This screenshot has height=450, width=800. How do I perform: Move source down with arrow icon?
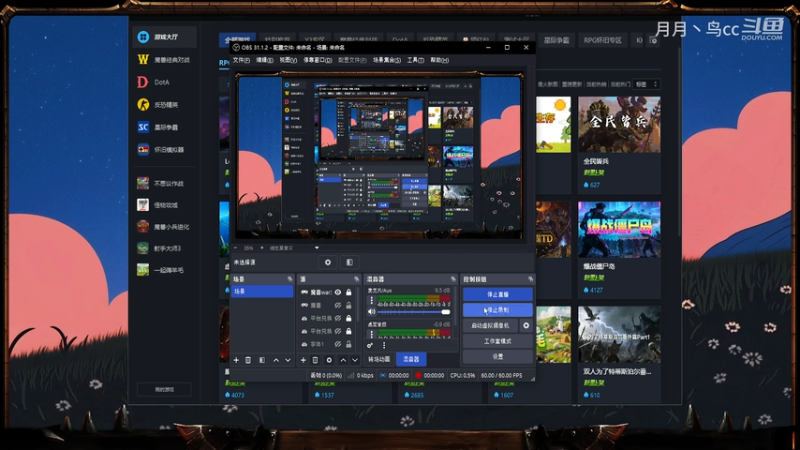click(355, 360)
